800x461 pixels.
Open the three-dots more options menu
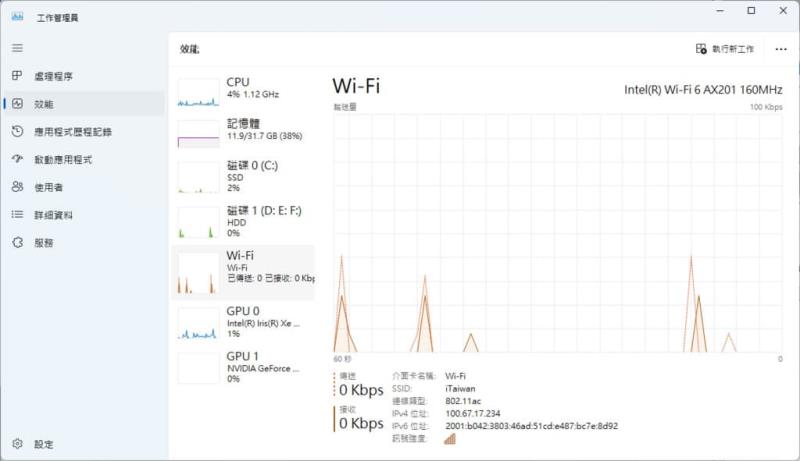(781, 49)
